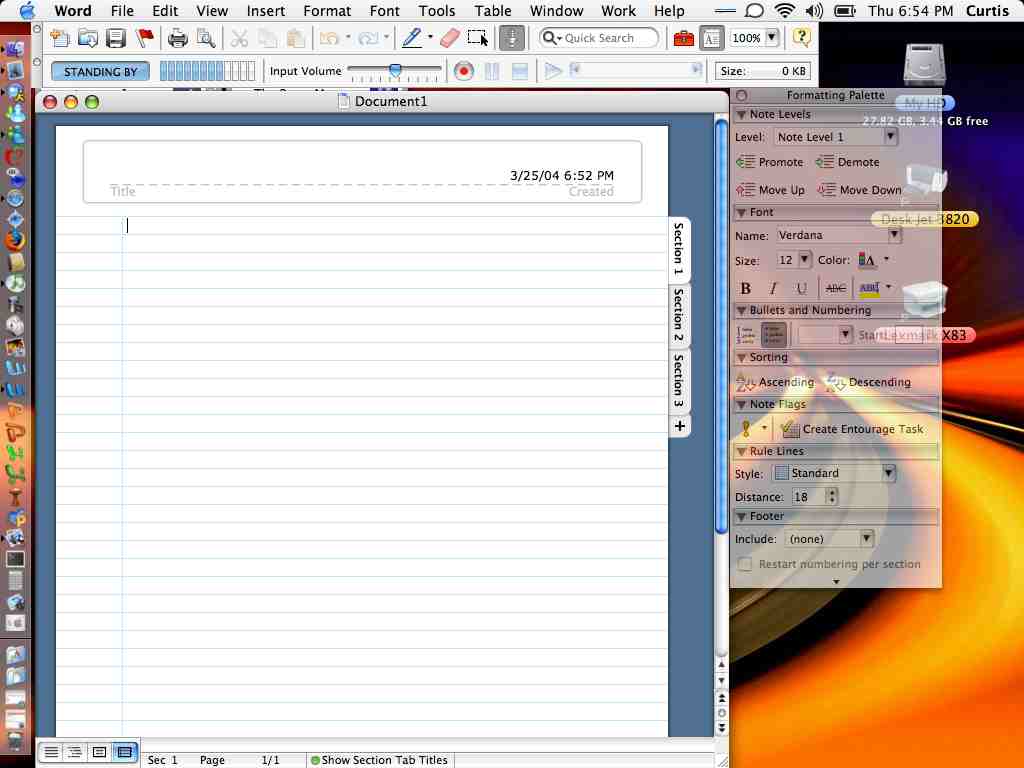Click in the Quick Search field
This screenshot has height=768, width=1024.
(x=599, y=38)
